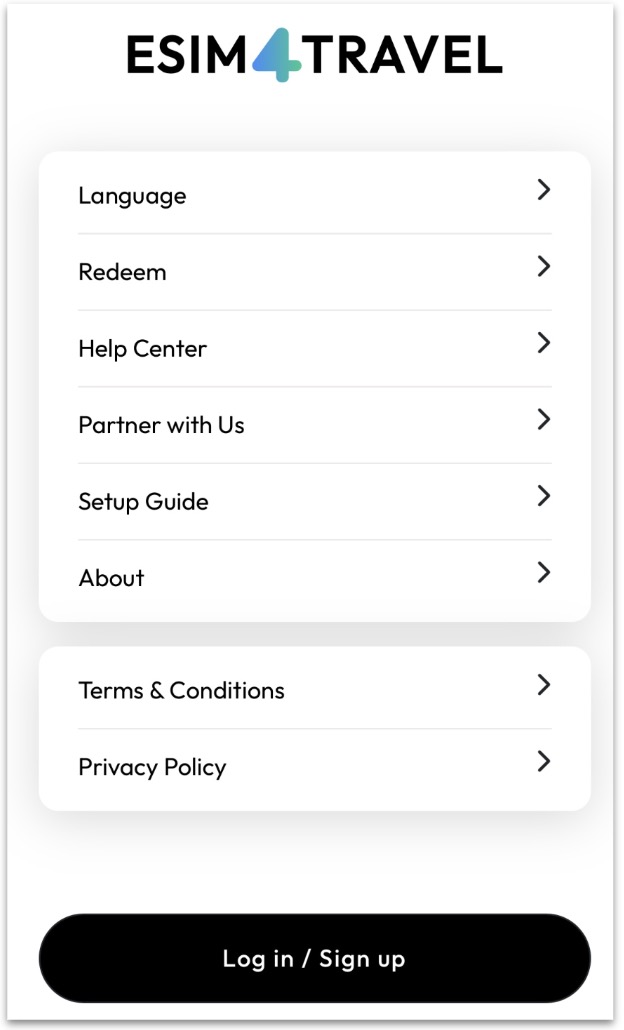Click the chevron arrow beside About
This screenshot has height=1030, width=624.
543,572
